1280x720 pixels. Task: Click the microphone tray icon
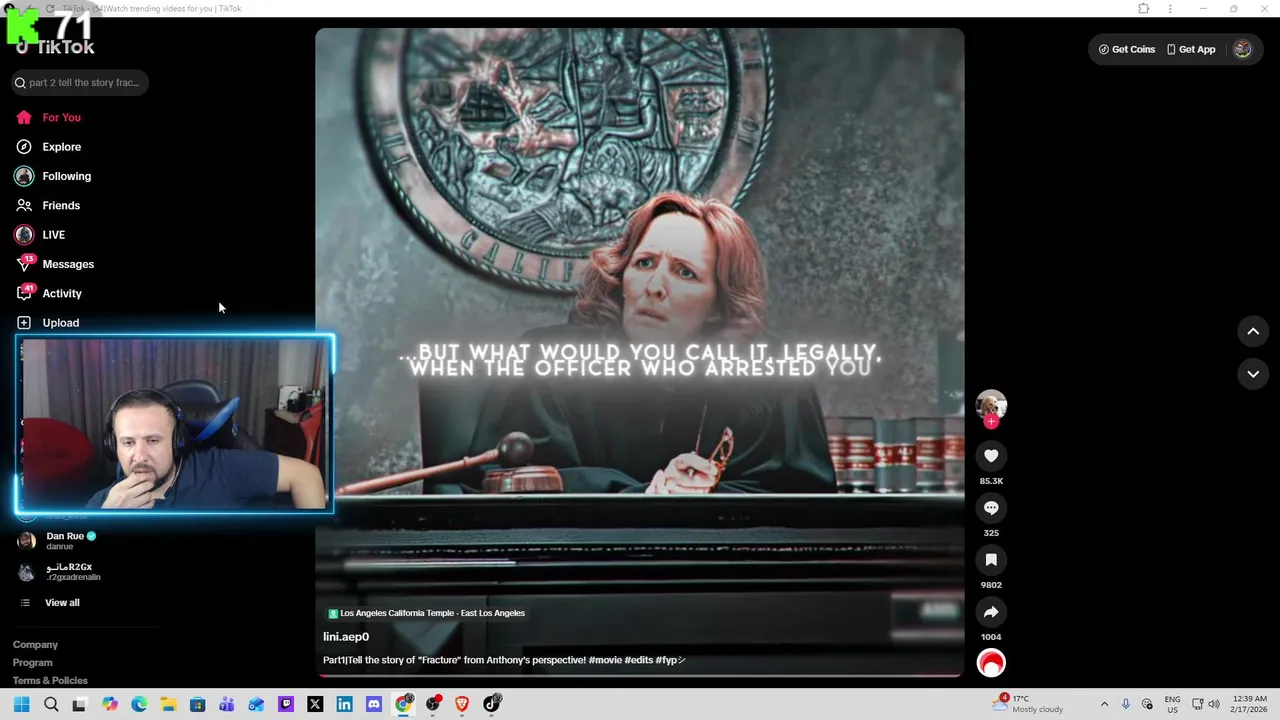click(1126, 704)
